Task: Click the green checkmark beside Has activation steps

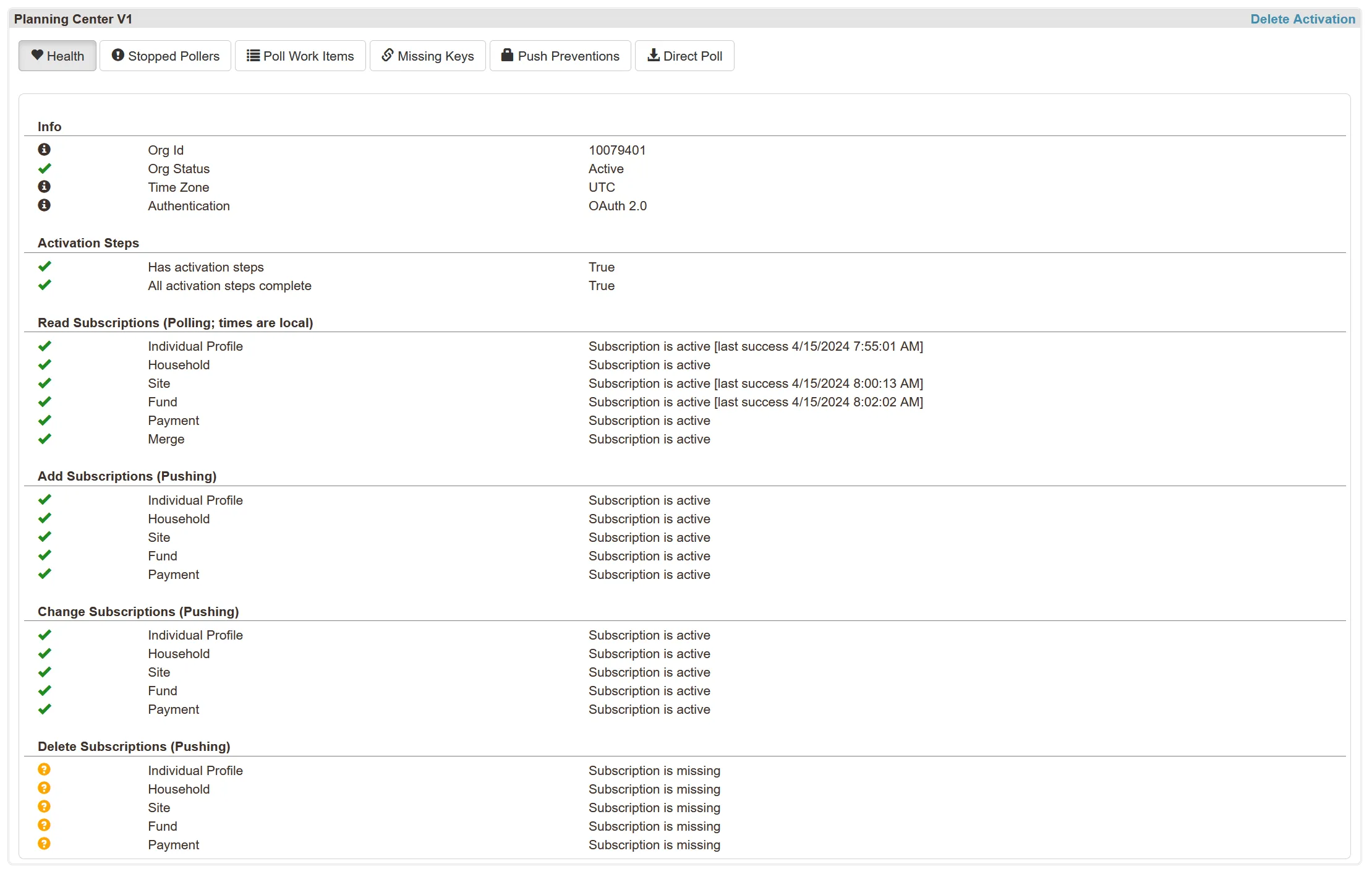Action: (x=44, y=266)
